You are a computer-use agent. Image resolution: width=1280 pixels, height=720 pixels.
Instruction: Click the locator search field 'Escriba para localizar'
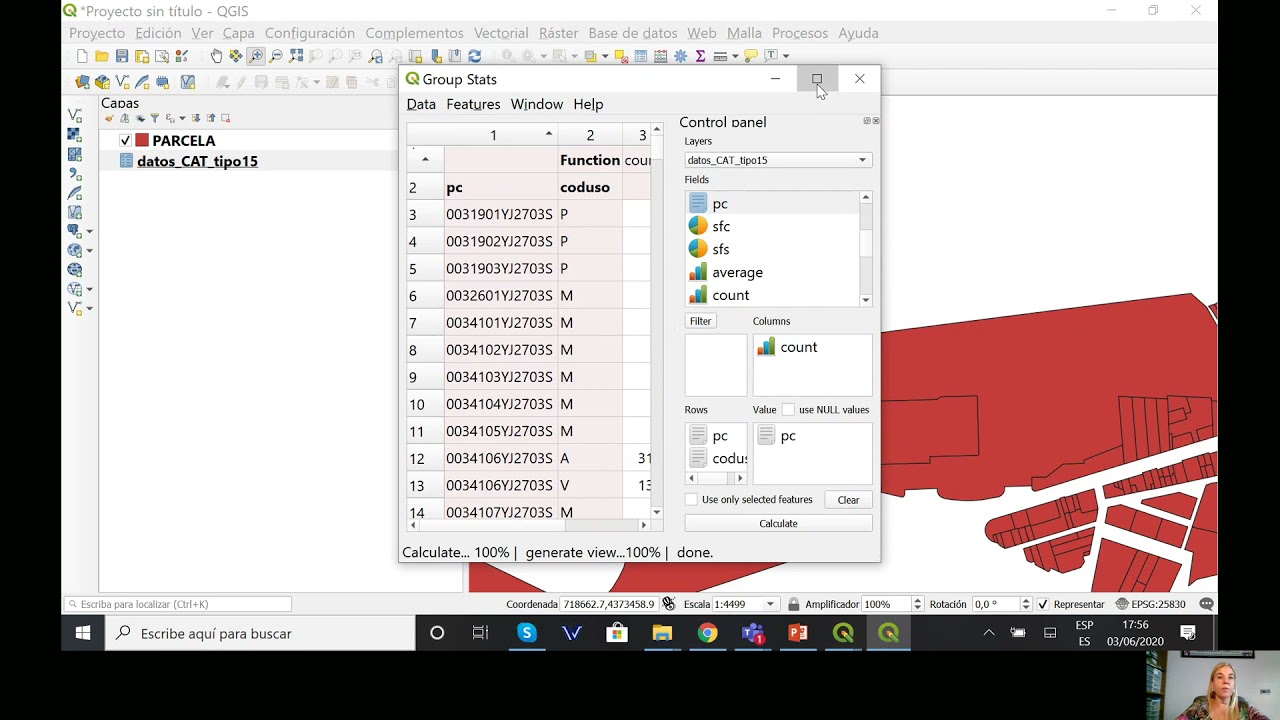coord(178,604)
